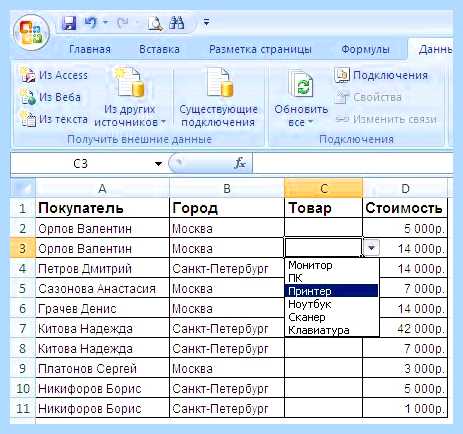Image resolution: width=463 pixels, height=434 pixels.
Task: Click the cell with 5 000р. in row 2
Action: tap(405, 228)
